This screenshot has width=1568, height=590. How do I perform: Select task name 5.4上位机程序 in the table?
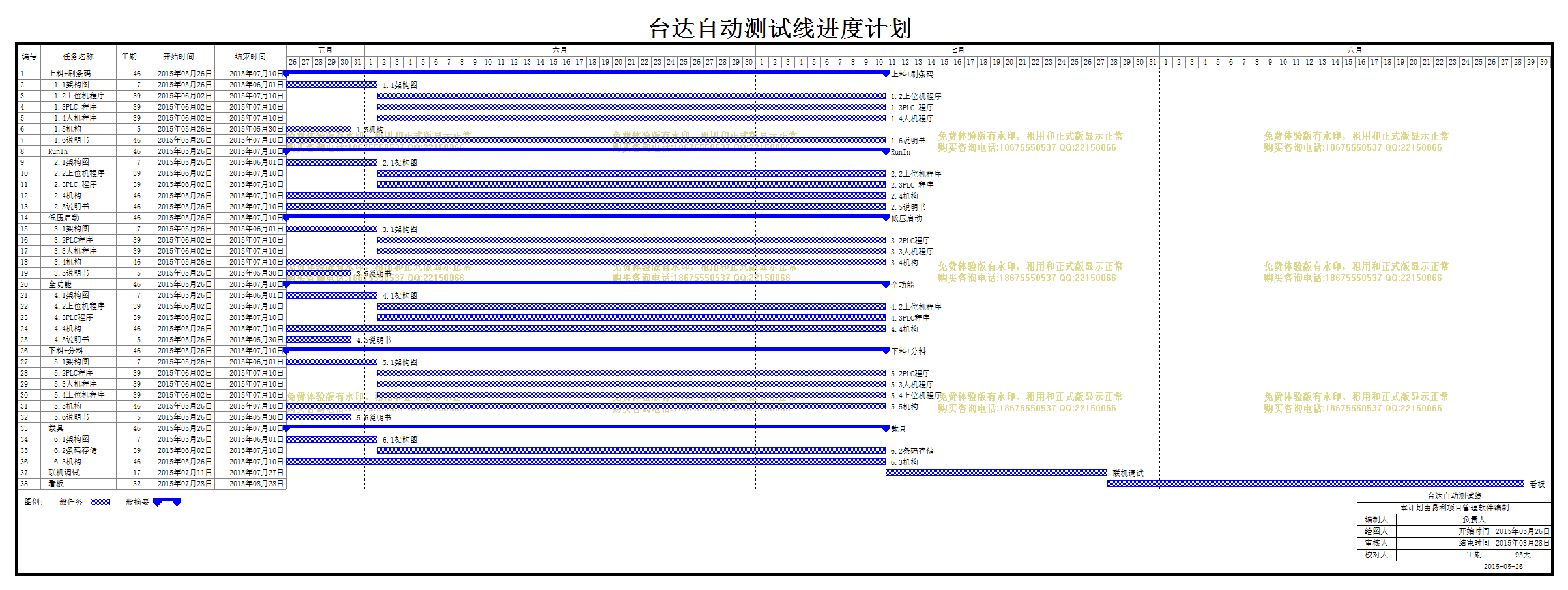(79, 395)
